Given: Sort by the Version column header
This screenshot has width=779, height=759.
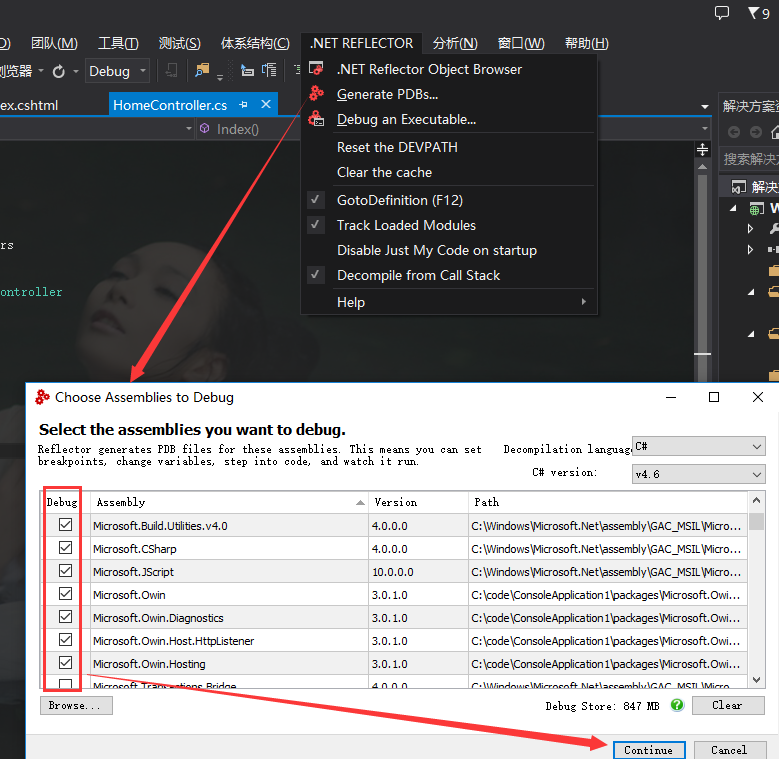Looking at the screenshot, I should tap(418, 502).
